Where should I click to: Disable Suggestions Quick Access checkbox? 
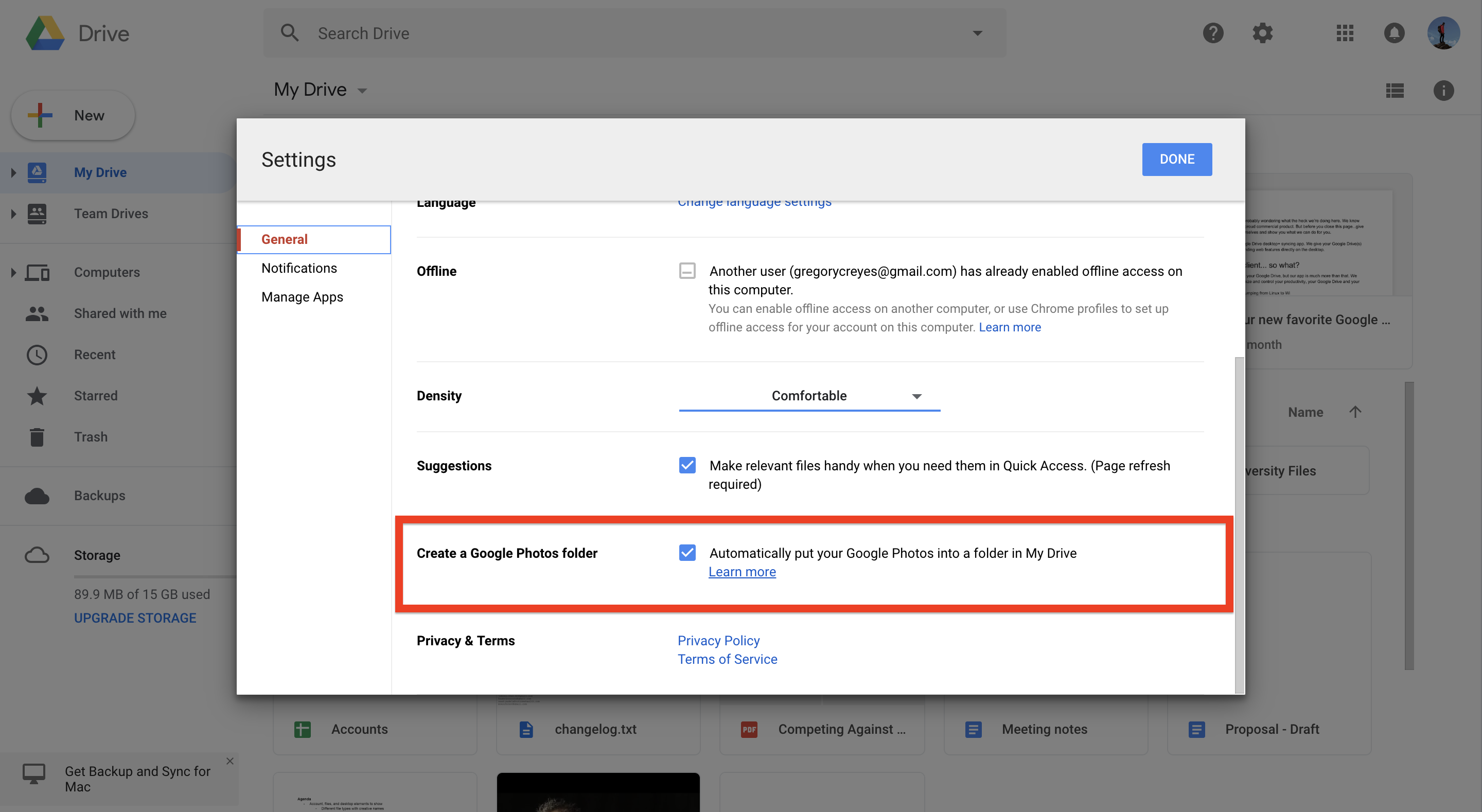pyautogui.click(x=687, y=465)
